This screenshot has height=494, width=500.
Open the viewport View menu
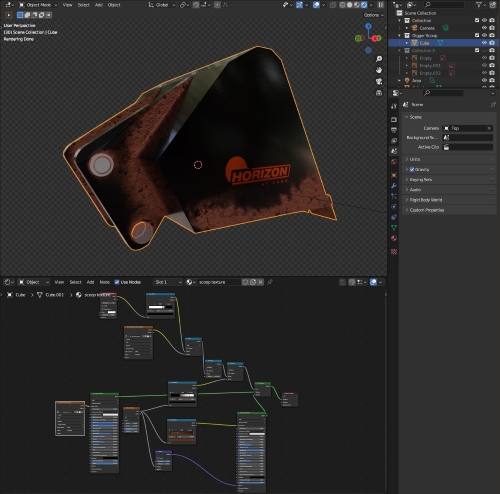[x=67, y=5]
